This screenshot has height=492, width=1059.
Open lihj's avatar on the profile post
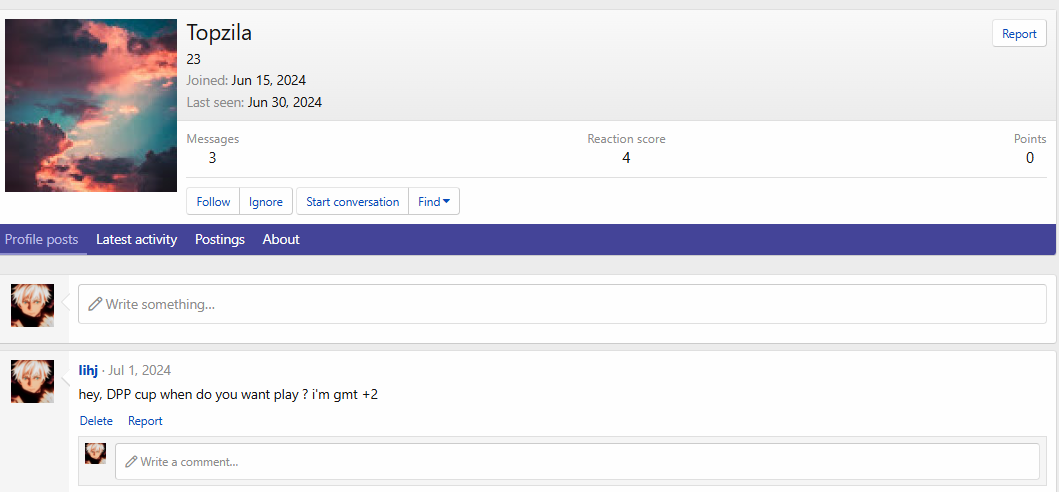click(32, 381)
